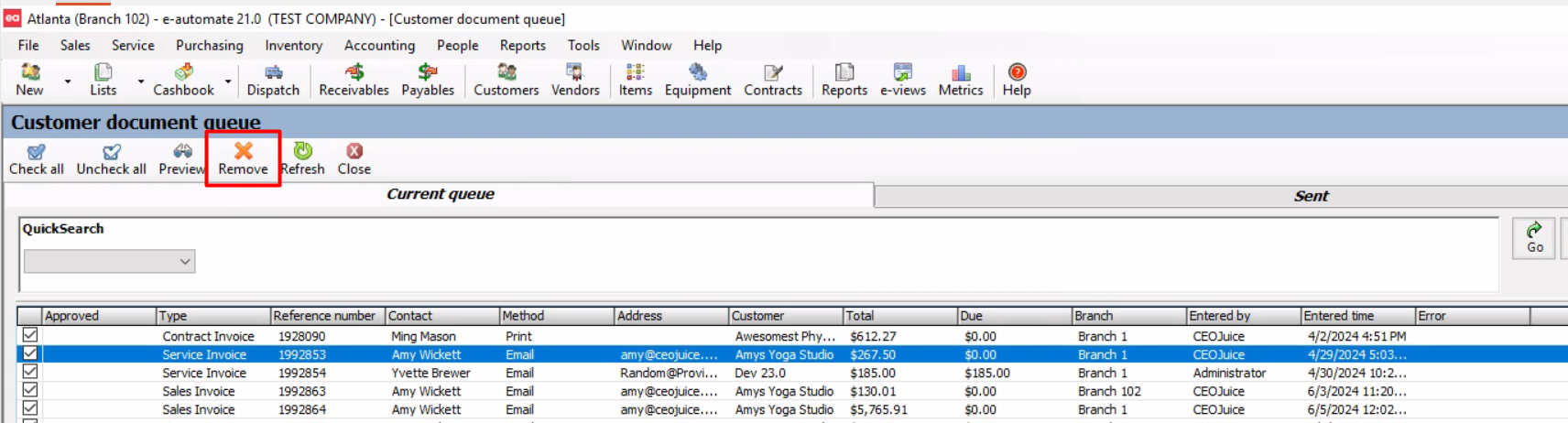Open the QuickSearch dropdown

pos(109,261)
